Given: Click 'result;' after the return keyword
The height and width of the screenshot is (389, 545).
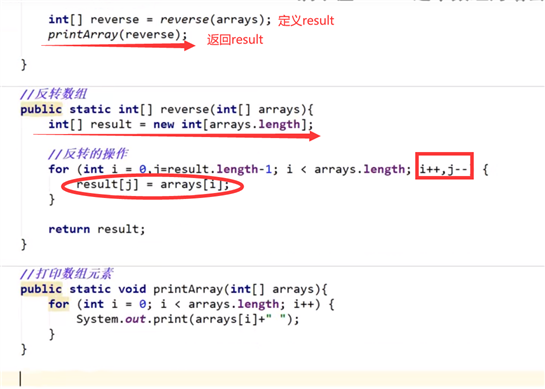Looking at the screenshot, I should click(121, 229).
